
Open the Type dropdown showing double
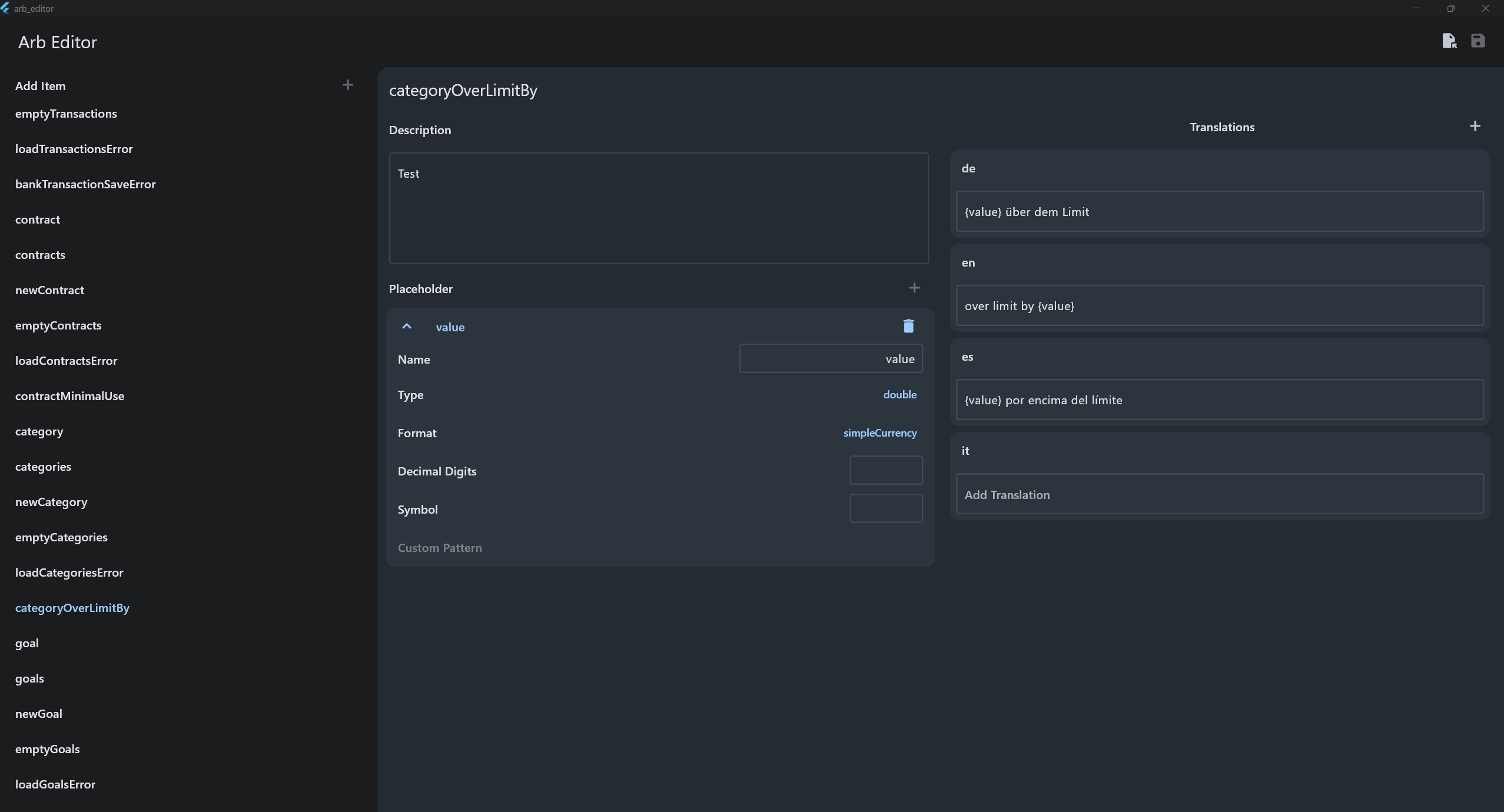(x=899, y=395)
